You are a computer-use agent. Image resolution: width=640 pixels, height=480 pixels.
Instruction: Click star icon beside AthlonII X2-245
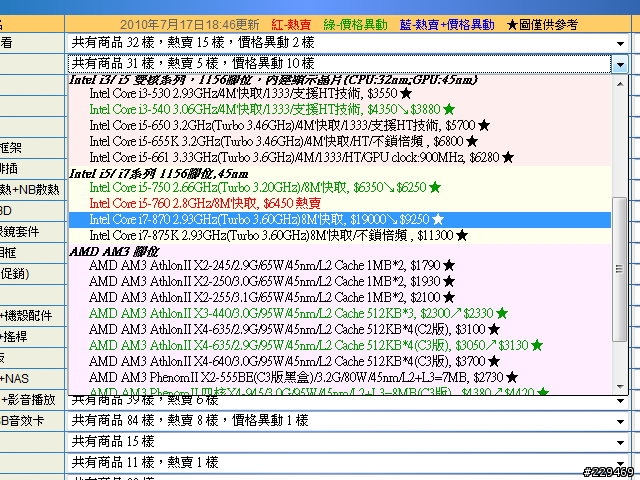(449, 266)
